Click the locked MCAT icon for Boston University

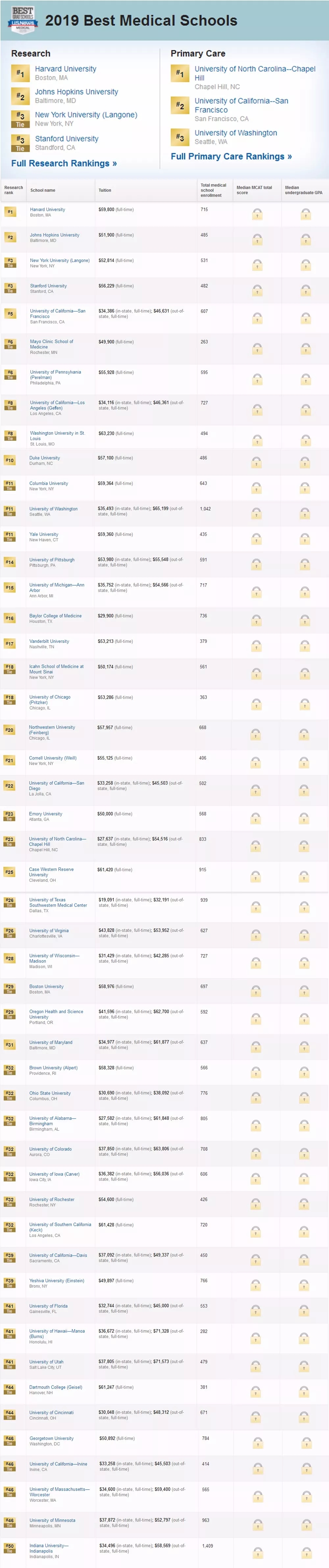coord(257,991)
